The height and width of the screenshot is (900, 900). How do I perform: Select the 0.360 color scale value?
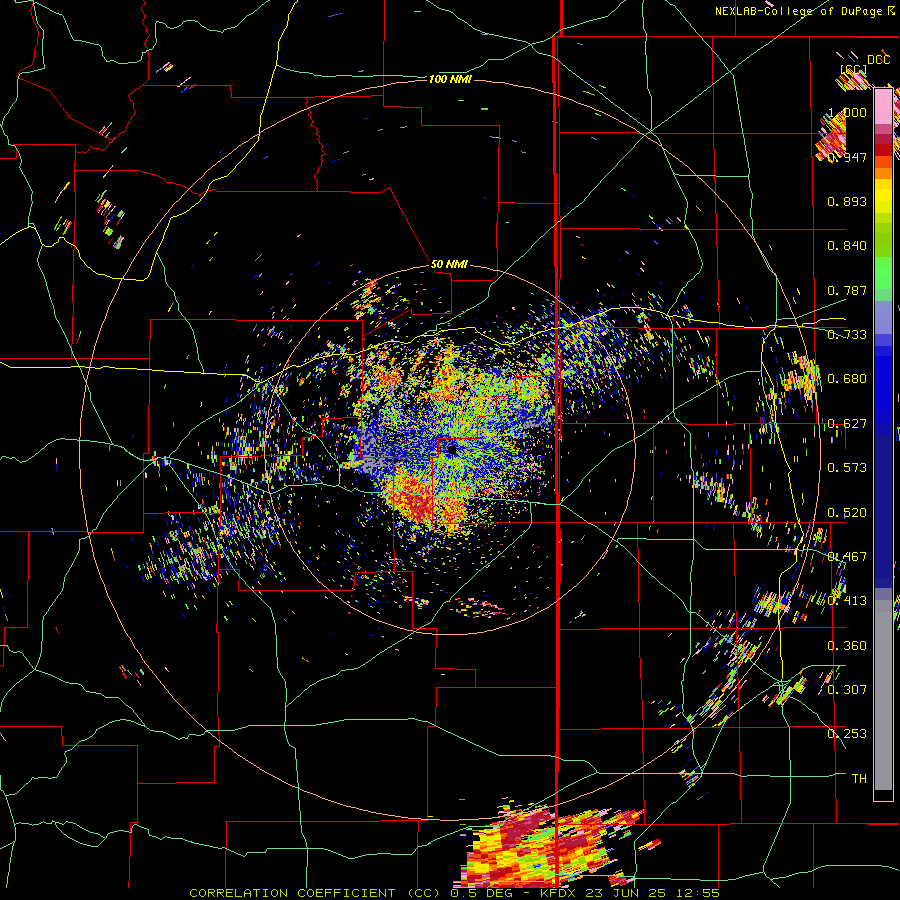pyautogui.click(x=847, y=646)
